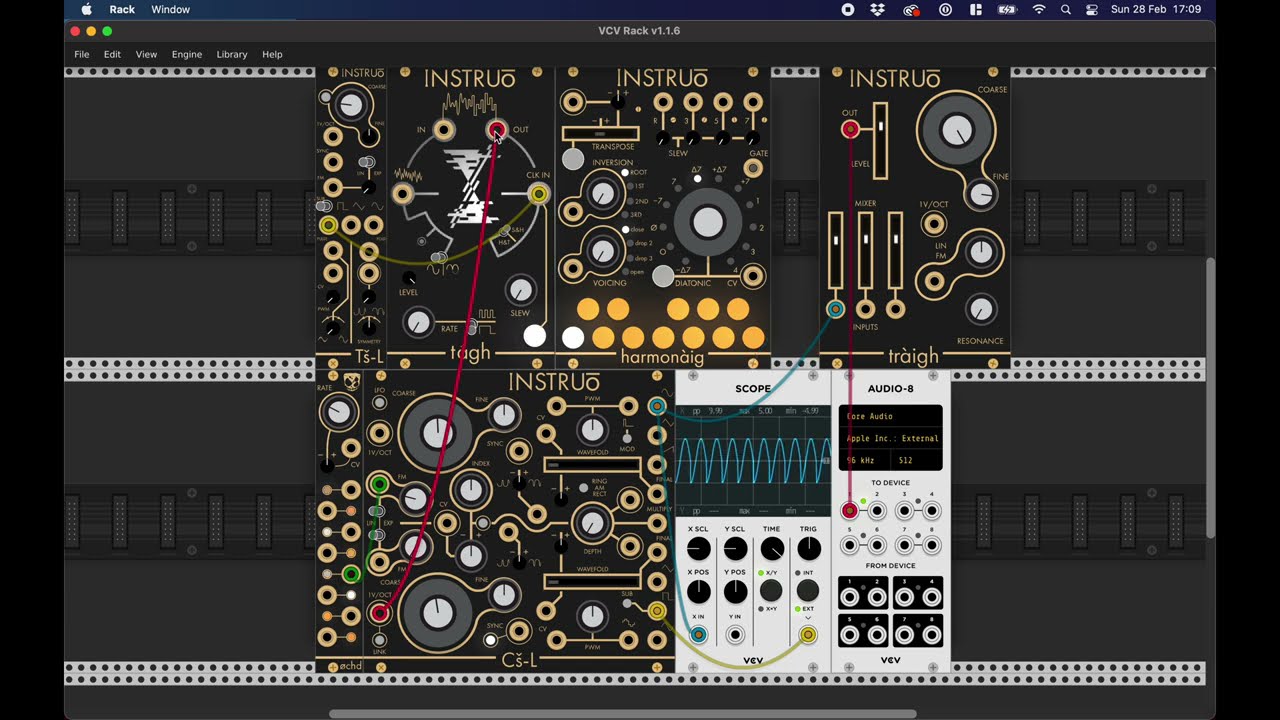
Task: Click the TRANSPOSE slider on harmonàig
Action: pos(600,134)
